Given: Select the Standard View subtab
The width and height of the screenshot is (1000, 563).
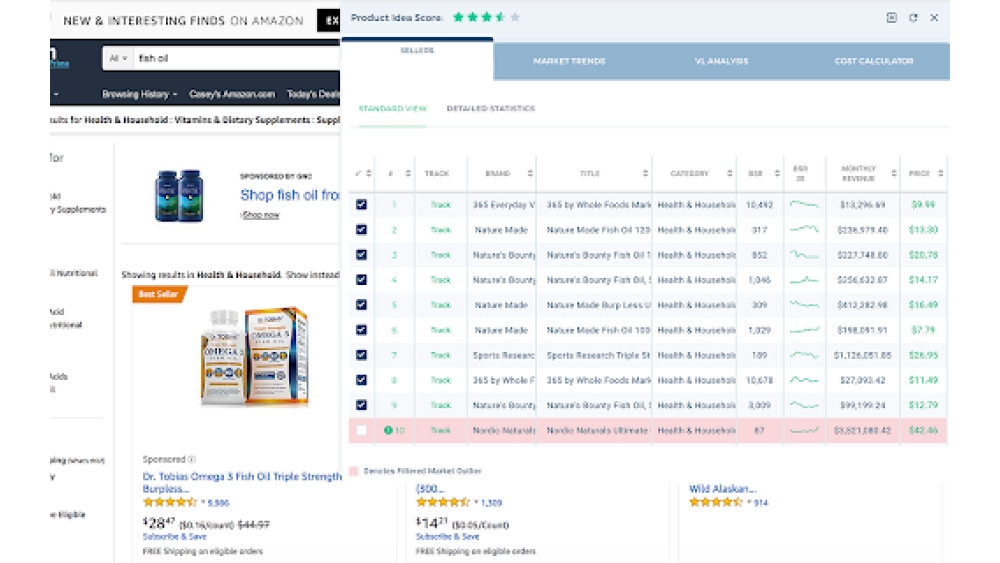Looking at the screenshot, I should 392,108.
